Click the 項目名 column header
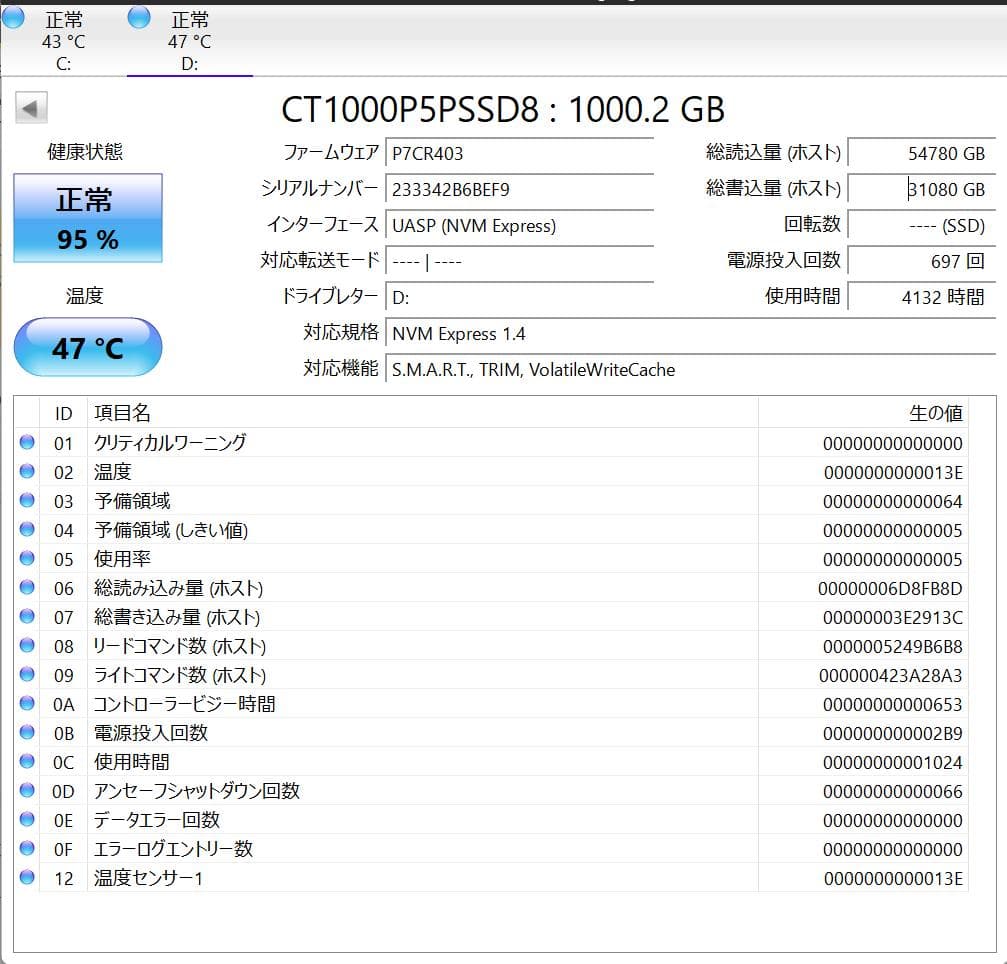This screenshot has height=964, width=1007. tap(423, 413)
